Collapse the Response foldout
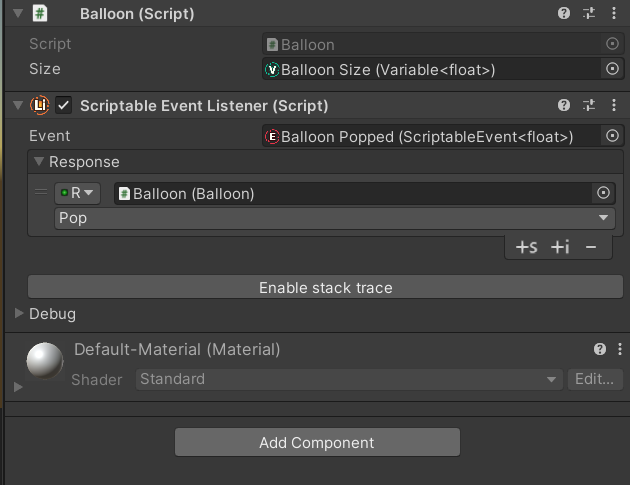630x485 pixels. [x=39, y=162]
